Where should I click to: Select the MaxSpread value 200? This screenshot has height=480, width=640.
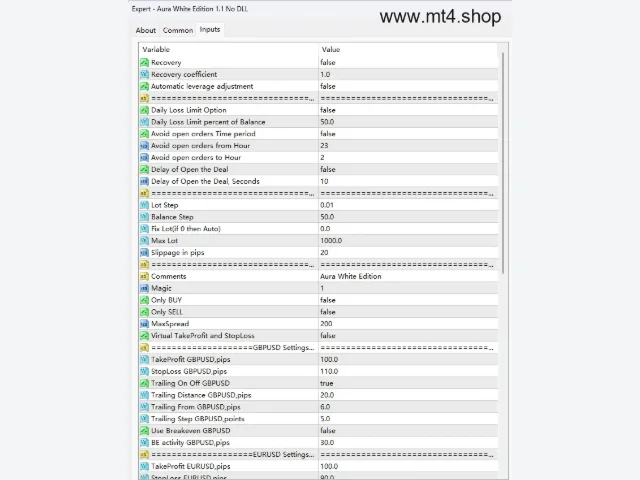[x=326, y=324]
